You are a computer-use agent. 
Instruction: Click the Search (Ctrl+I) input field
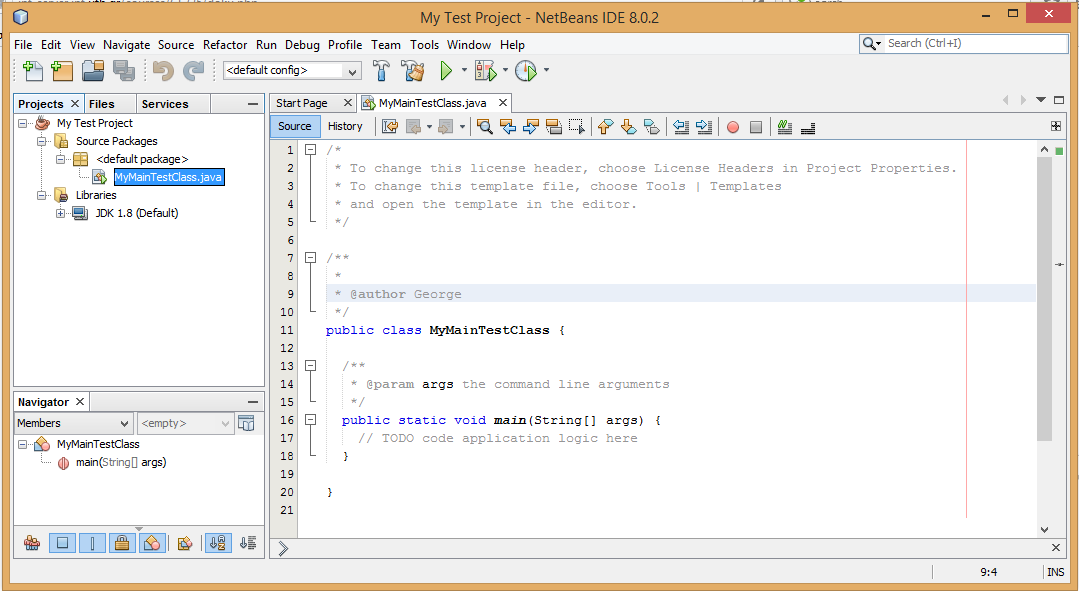point(960,44)
